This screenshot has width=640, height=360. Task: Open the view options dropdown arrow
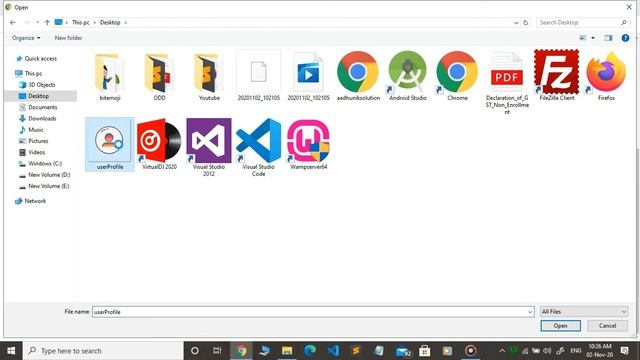pos(593,38)
